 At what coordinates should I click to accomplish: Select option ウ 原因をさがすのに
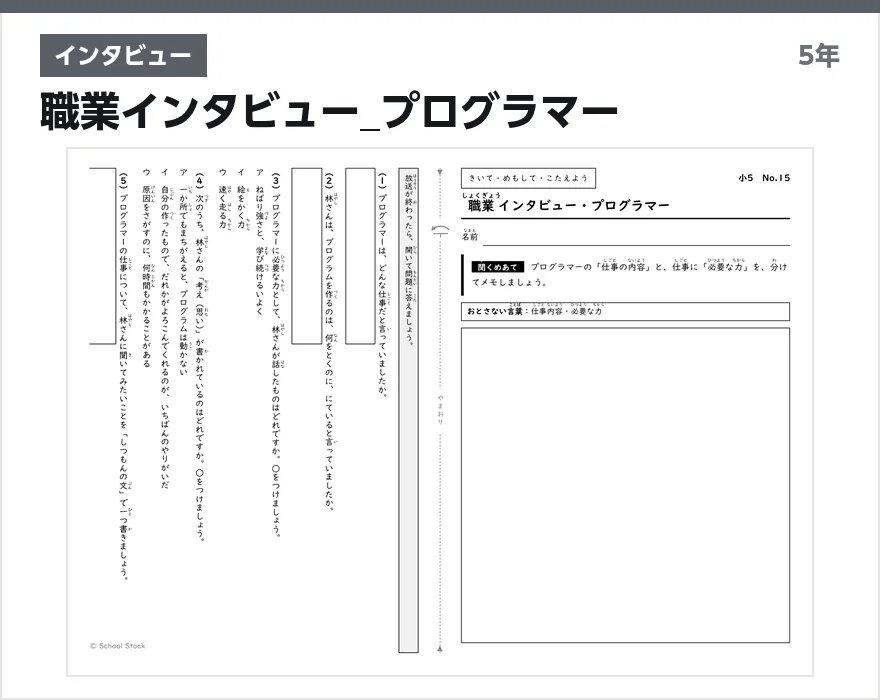146,267
